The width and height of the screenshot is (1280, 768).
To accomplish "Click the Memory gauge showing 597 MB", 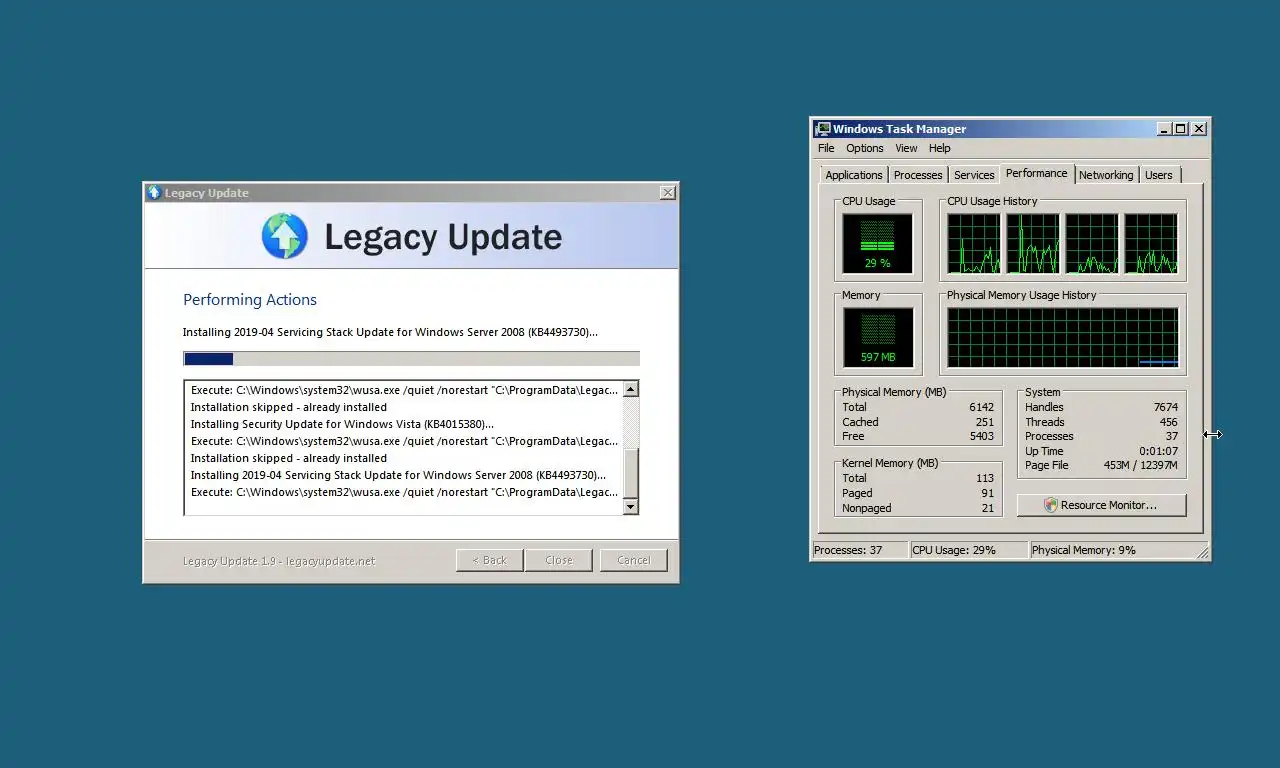I will pos(878,337).
